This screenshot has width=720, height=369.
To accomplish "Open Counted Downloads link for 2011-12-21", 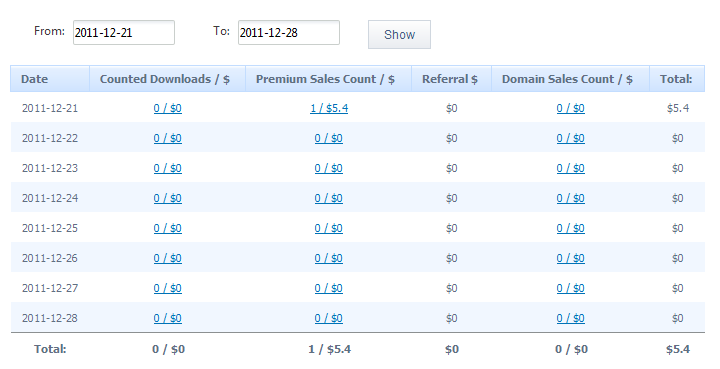I will click(168, 108).
